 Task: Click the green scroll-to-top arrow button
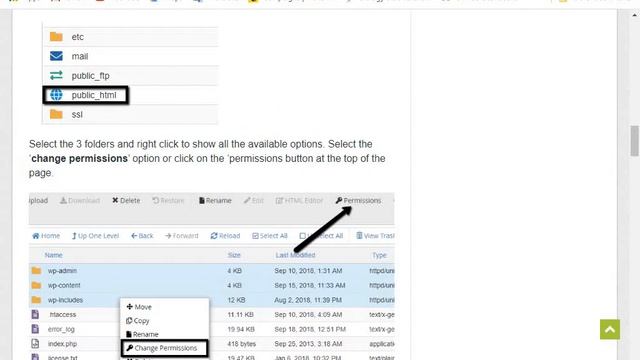click(610, 329)
